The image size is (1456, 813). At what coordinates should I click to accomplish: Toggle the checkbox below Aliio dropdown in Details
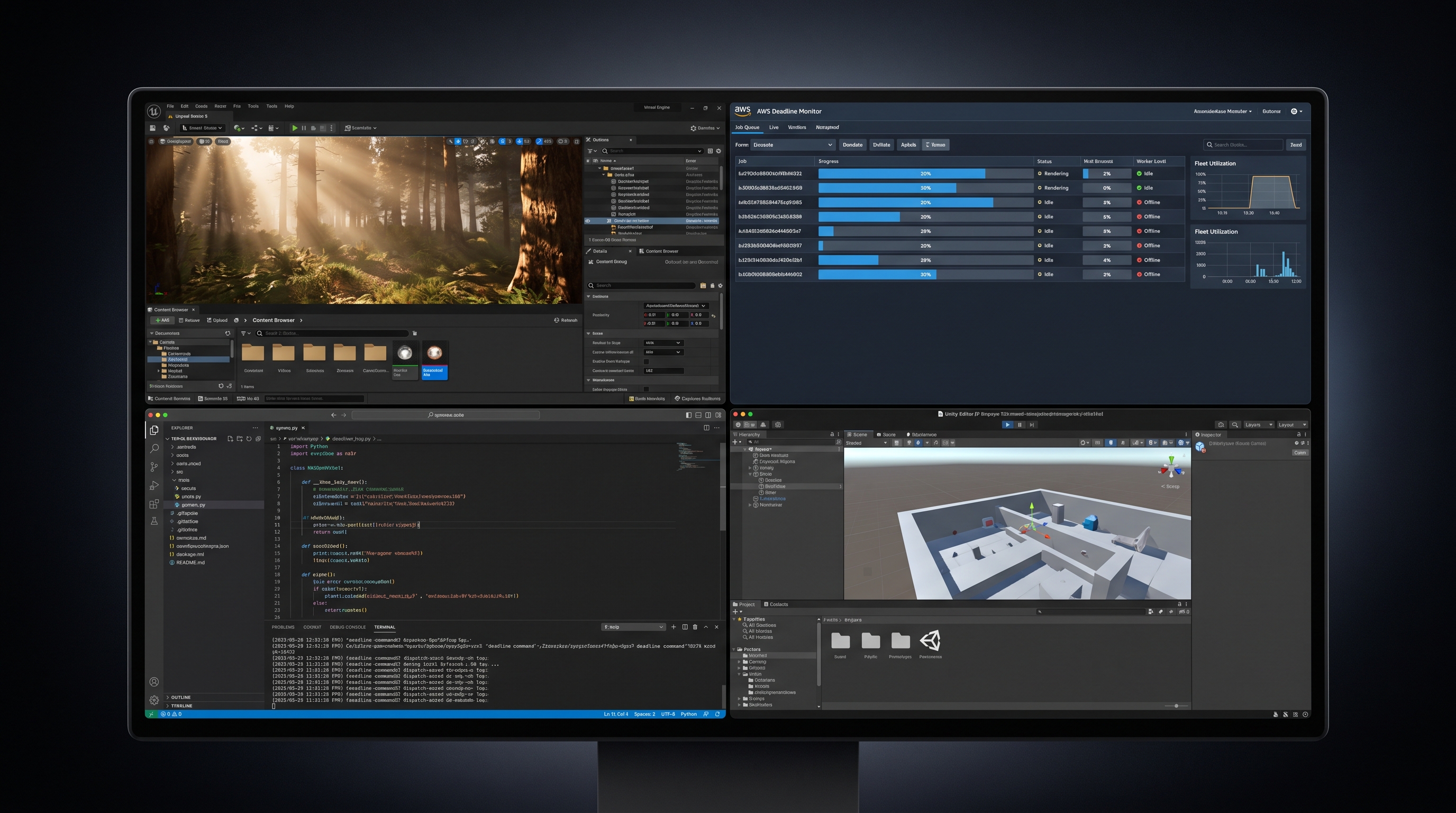tap(647, 362)
